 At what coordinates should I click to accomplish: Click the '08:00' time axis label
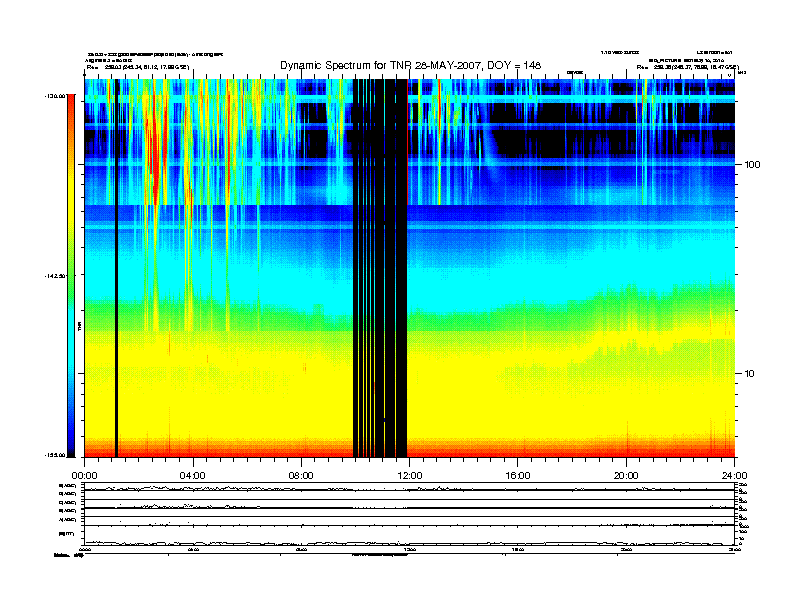tap(302, 476)
